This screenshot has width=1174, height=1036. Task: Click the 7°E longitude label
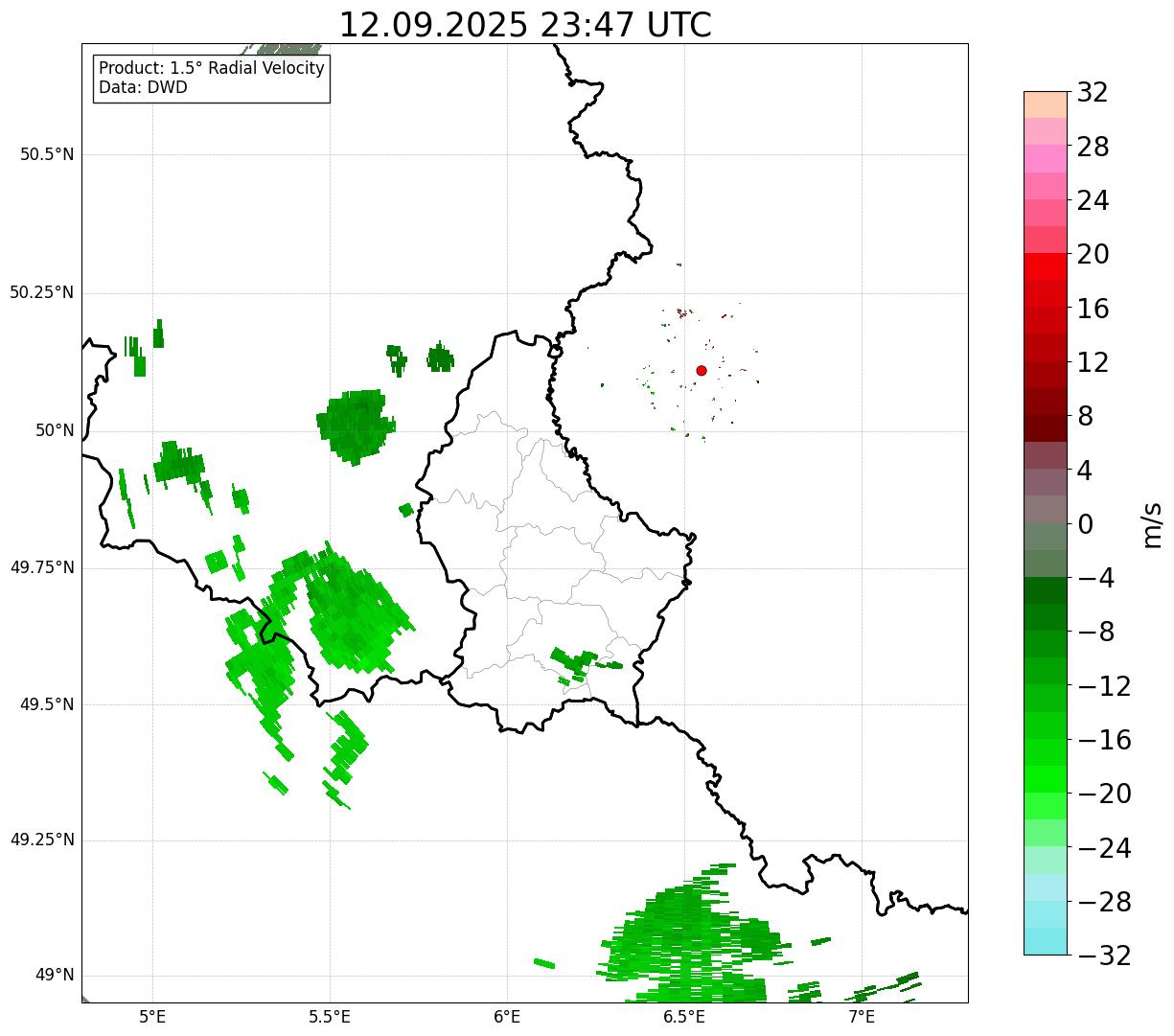[x=862, y=1016]
